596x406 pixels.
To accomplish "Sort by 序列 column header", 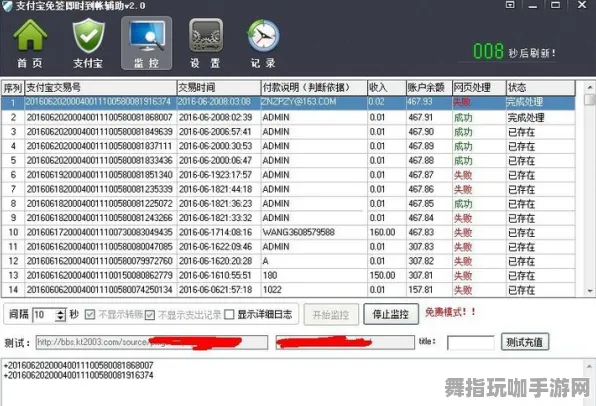I will tap(13, 88).
